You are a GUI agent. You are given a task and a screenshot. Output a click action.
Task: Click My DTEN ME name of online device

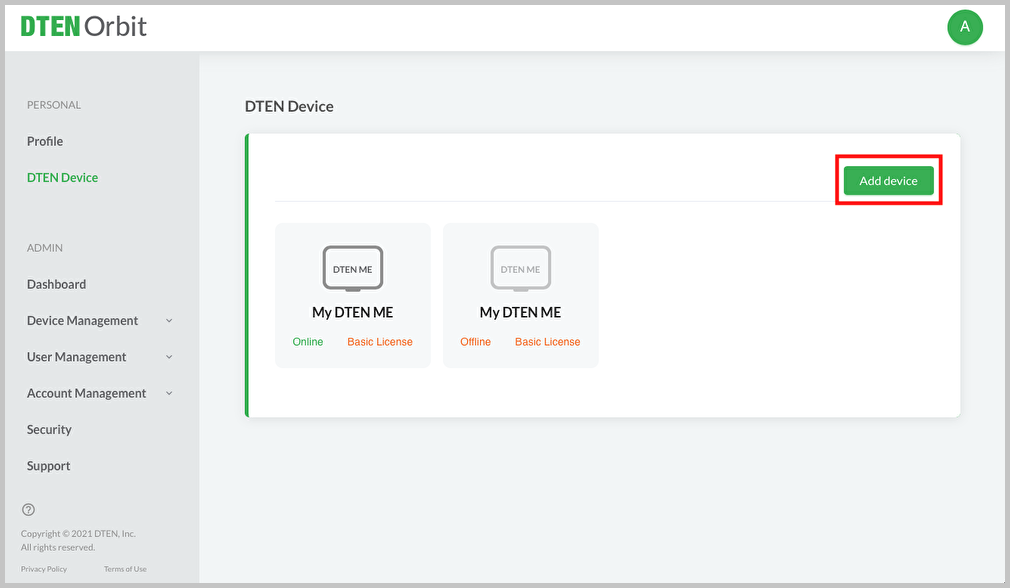[x=352, y=312]
